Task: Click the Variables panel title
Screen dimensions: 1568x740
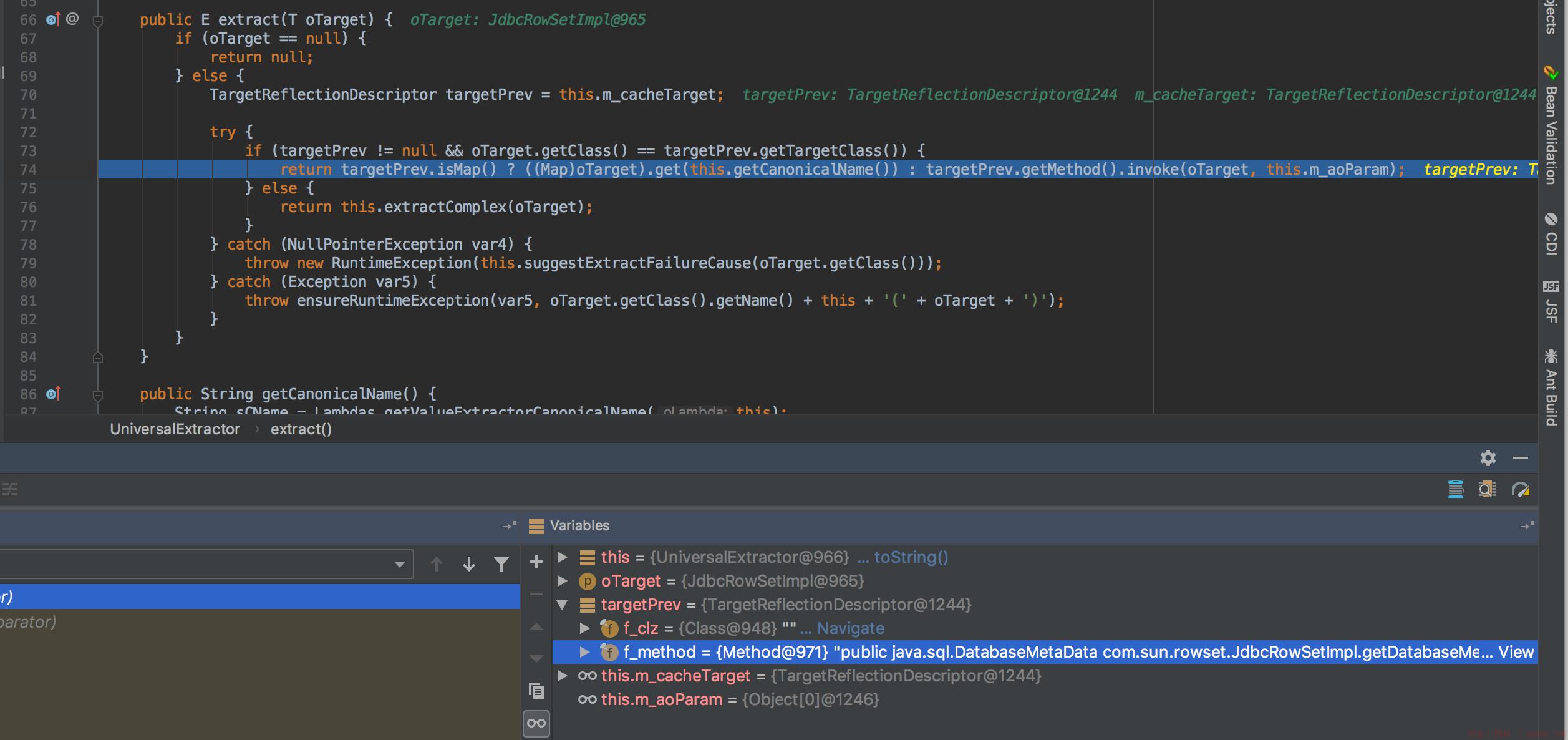Action: [579, 526]
